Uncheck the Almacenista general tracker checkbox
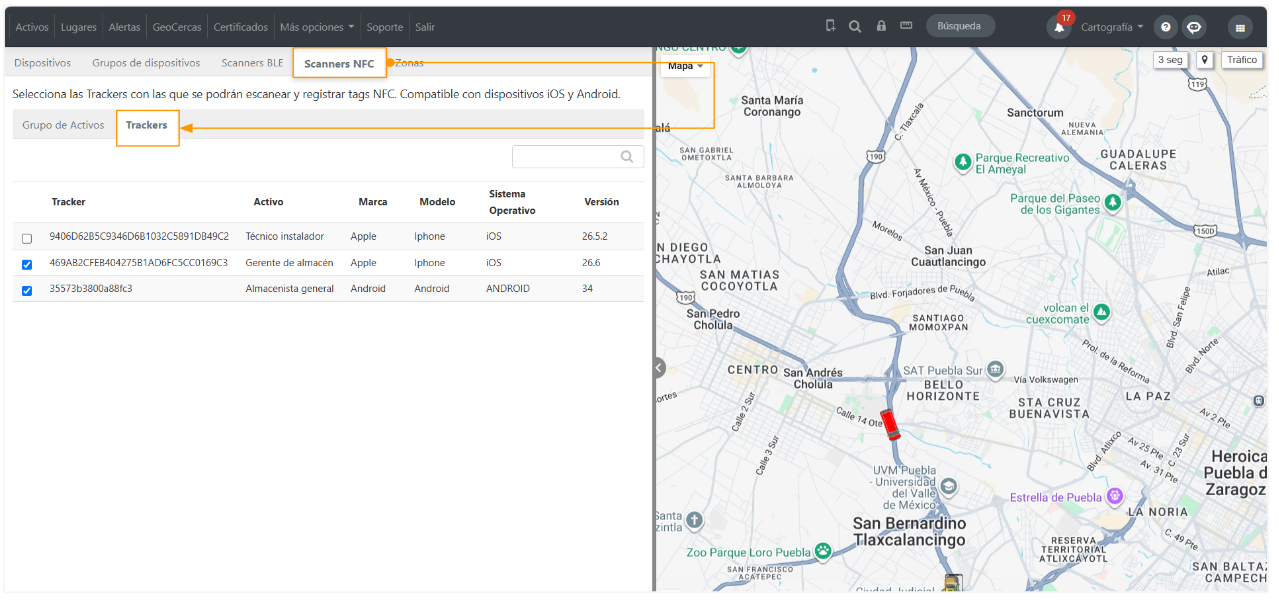Screen dimensions: 1279x608 pyautogui.click(x=27, y=290)
